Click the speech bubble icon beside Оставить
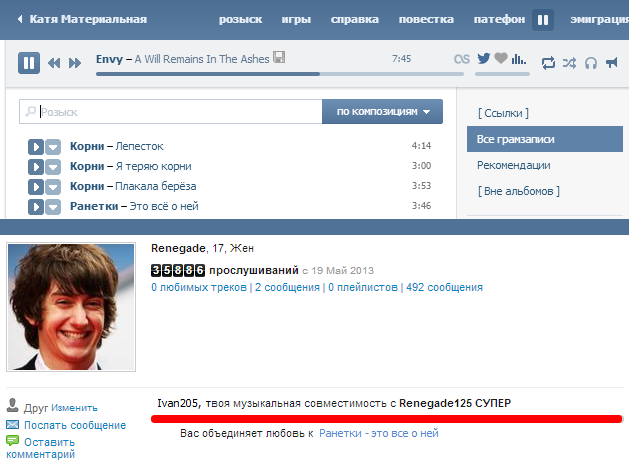The height and width of the screenshot is (465, 629). click(x=12, y=441)
